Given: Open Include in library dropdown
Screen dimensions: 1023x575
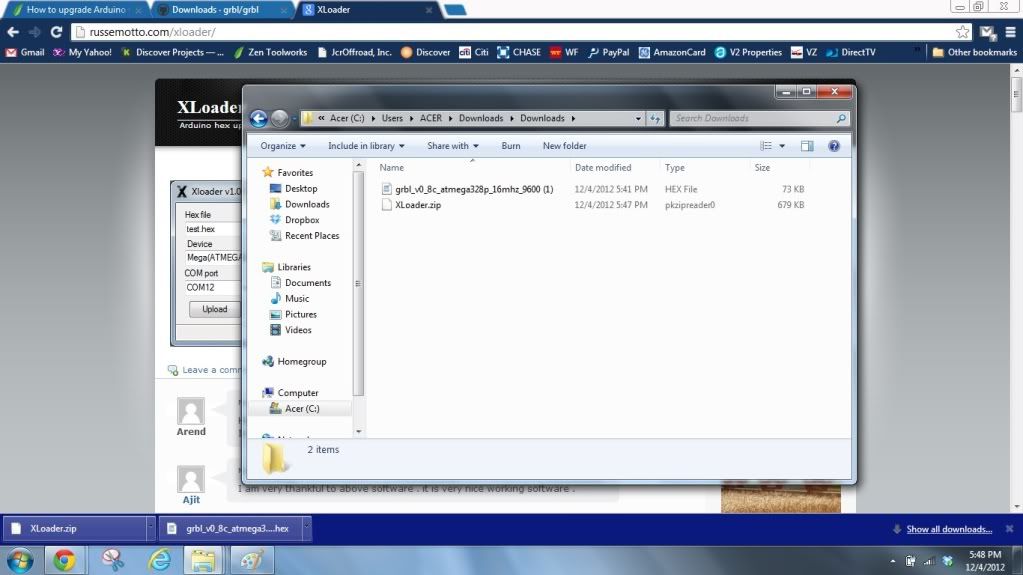Looking at the screenshot, I should [x=366, y=146].
